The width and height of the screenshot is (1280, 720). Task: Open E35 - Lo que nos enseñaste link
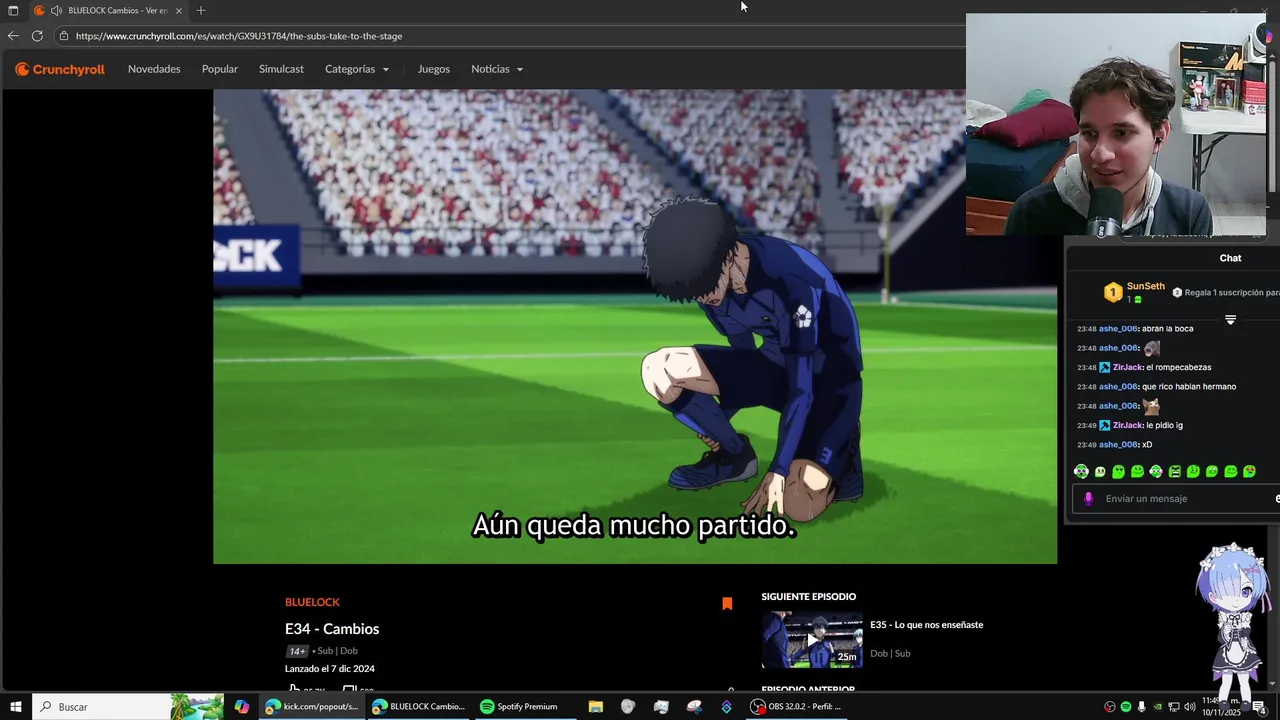coord(926,625)
